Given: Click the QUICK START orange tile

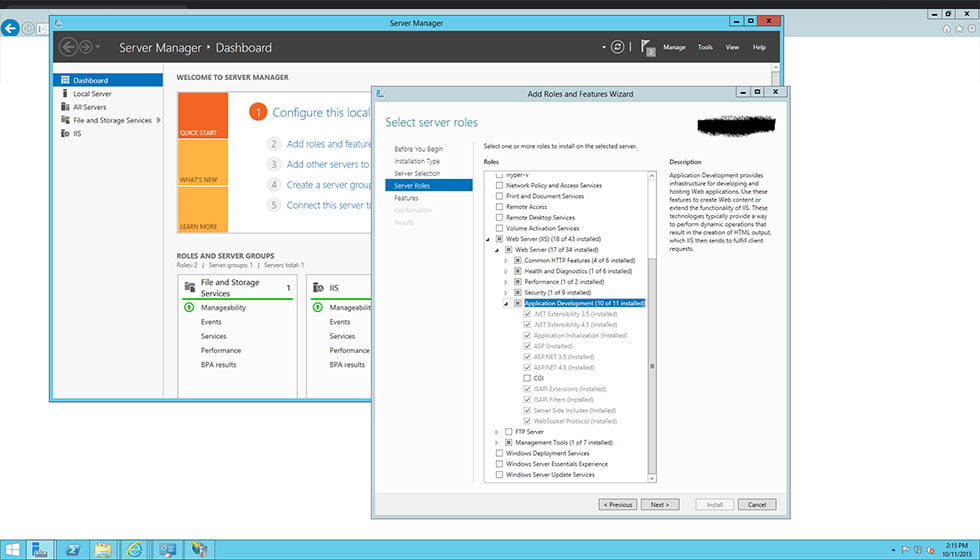Looking at the screenshot, I should click(x=202, y=116).
